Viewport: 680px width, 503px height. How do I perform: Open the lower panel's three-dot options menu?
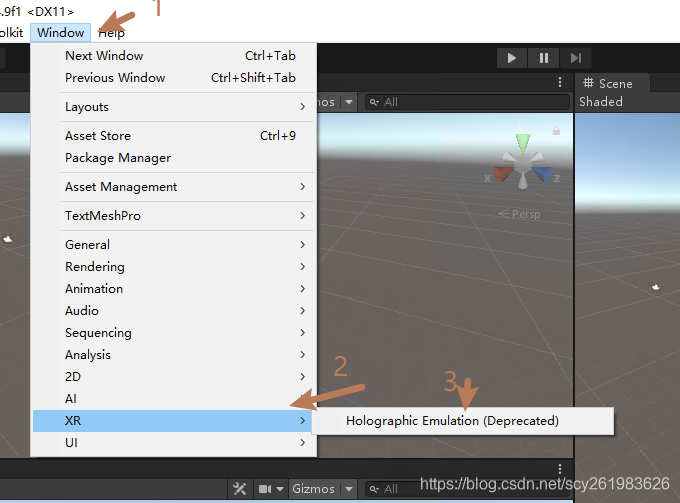(x=560, y=469)
